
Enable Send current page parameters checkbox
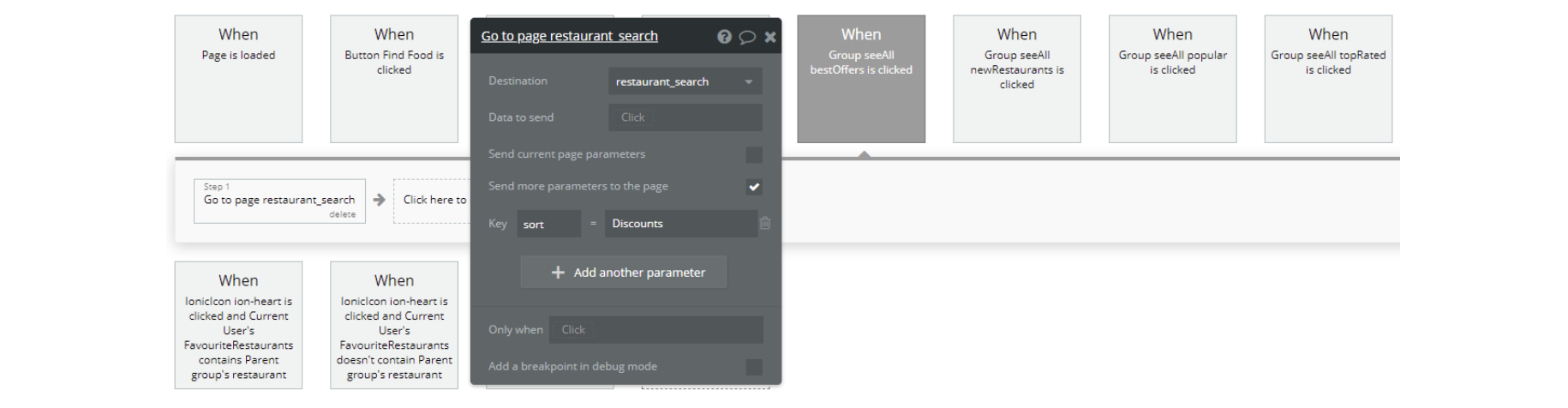tap(754, 155)
